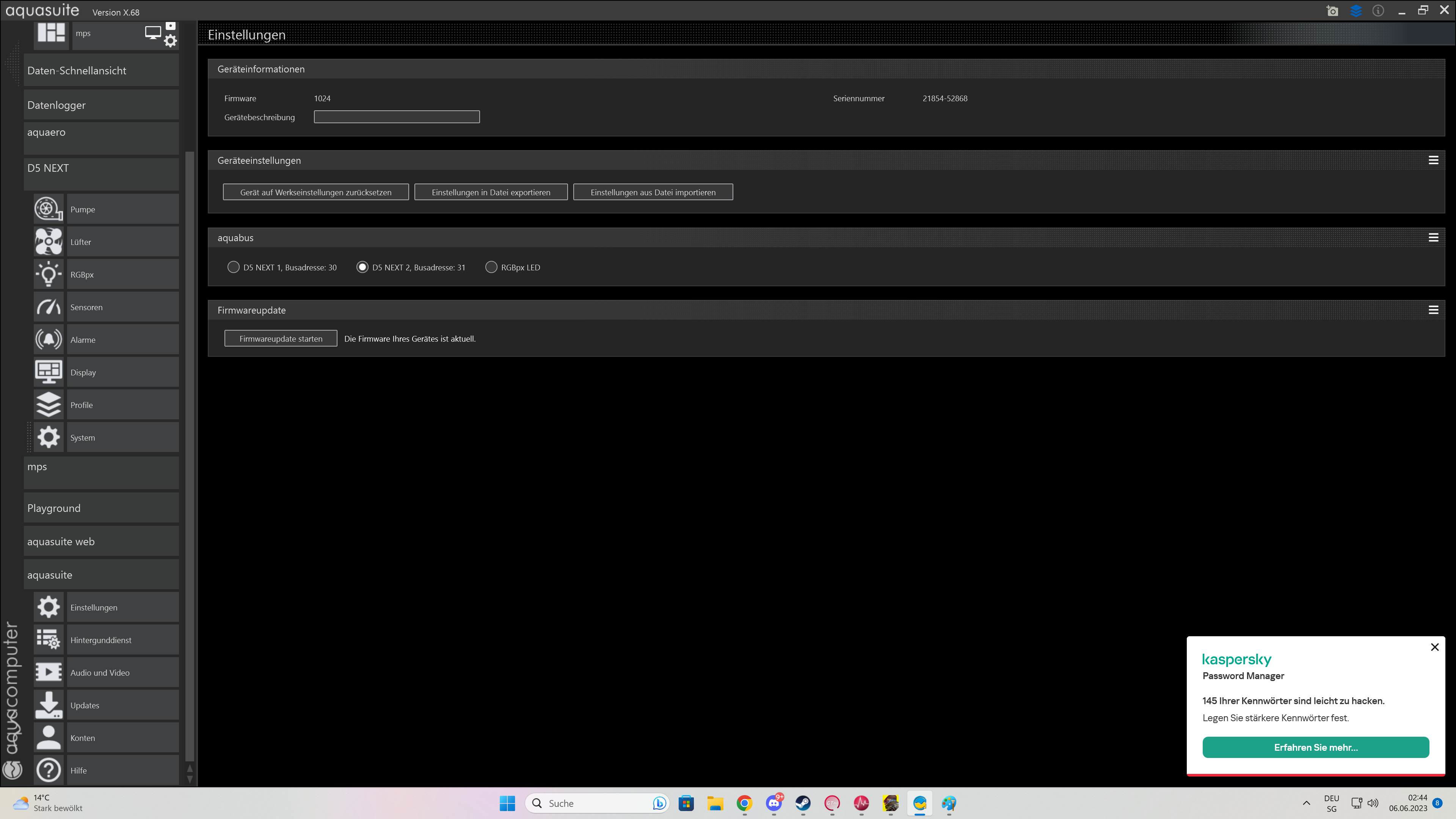The width and height of the screenshot is (1456, 819).
Task: Open the Alarme bell icon
Action: tap(49, 340)
